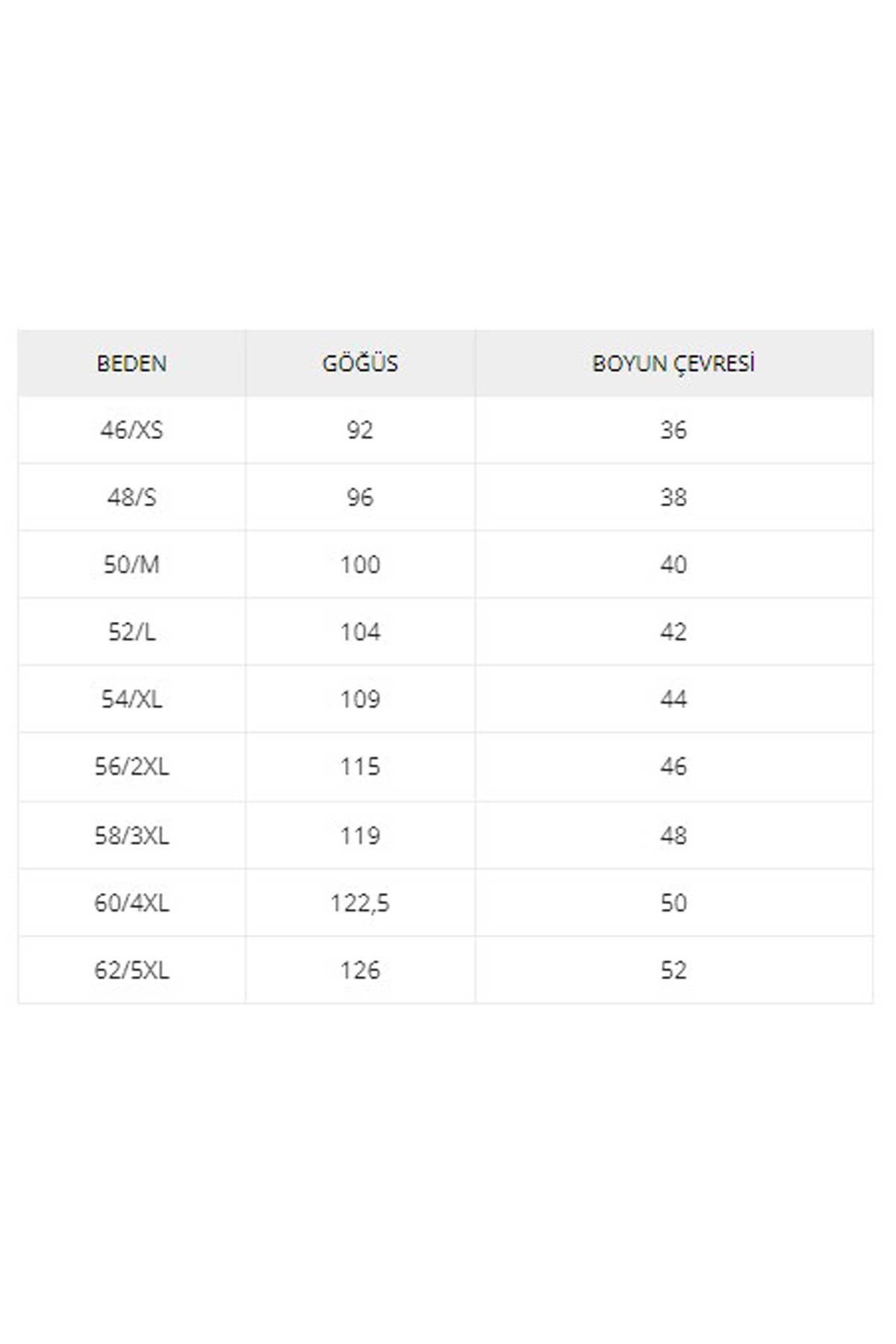Click the BEDEN column header
Screen dimensions: 896x1344
(x=131, y=364)
